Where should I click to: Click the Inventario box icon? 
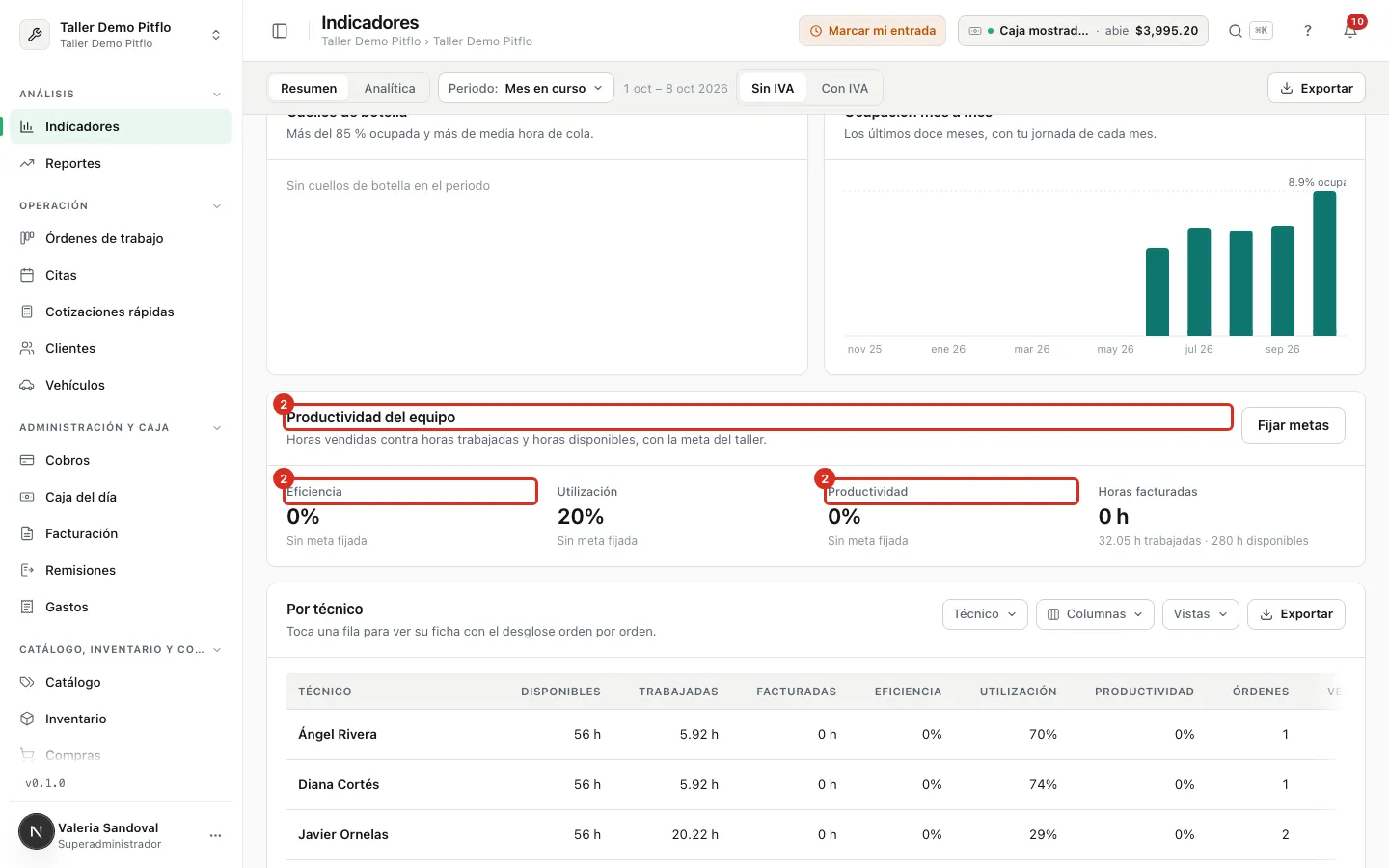(x=27, y=719)
